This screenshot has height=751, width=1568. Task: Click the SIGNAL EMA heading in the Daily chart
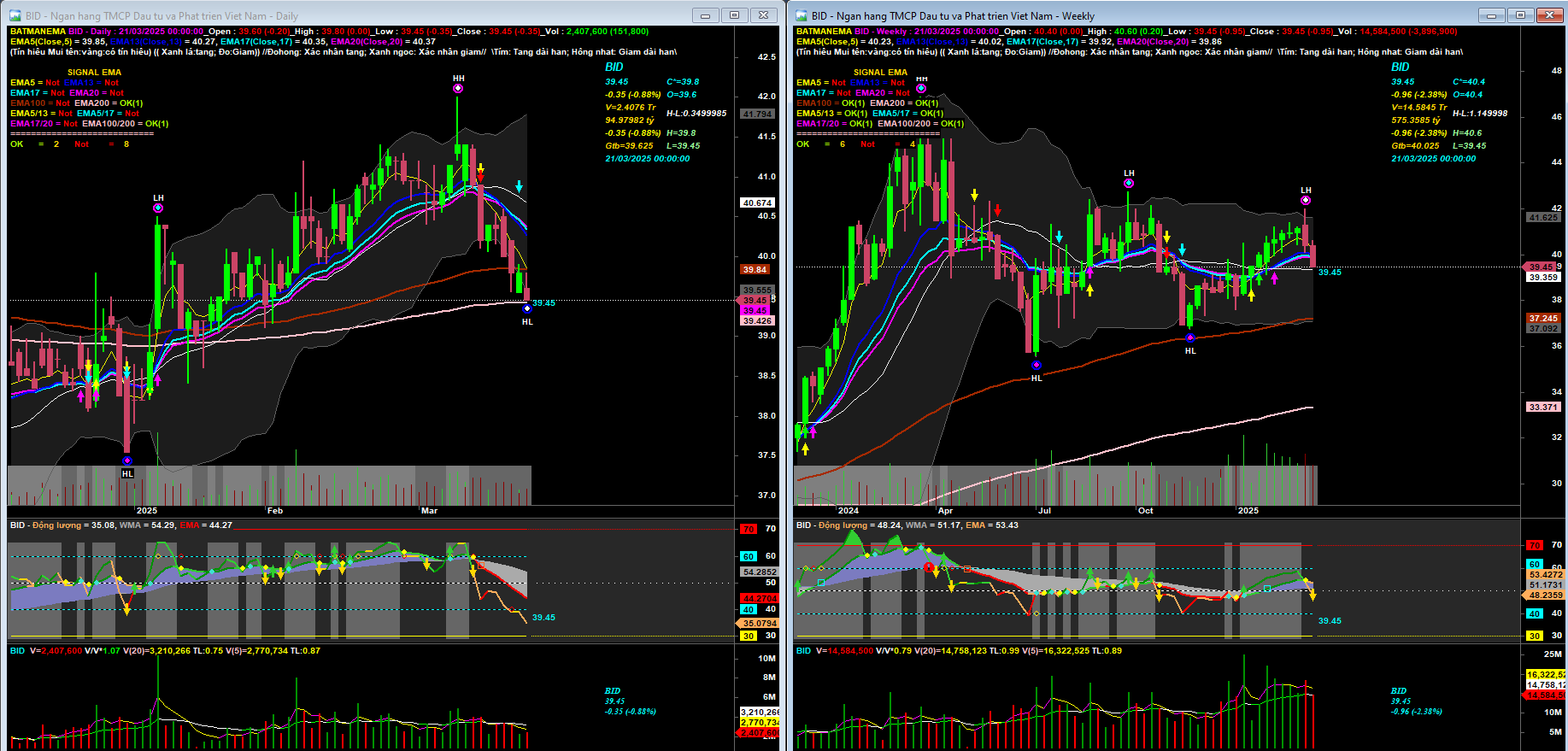tap(94, 73)
